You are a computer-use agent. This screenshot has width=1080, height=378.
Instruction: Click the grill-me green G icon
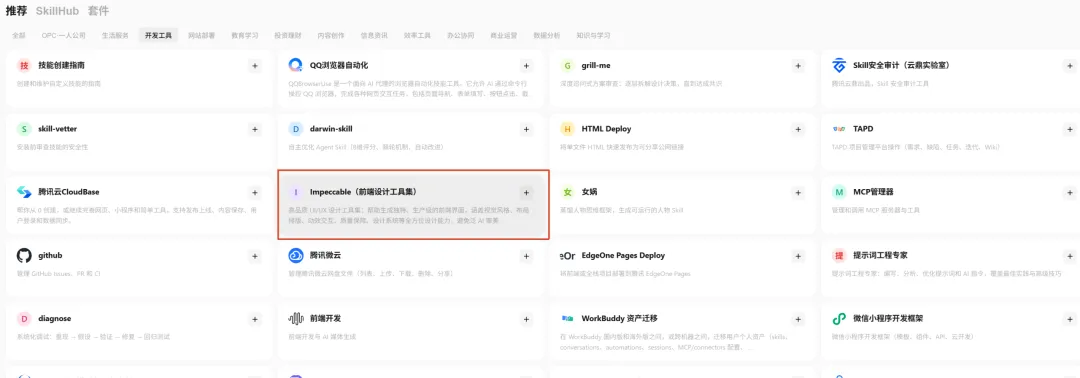pyautogui.click(x=568, y=65)
